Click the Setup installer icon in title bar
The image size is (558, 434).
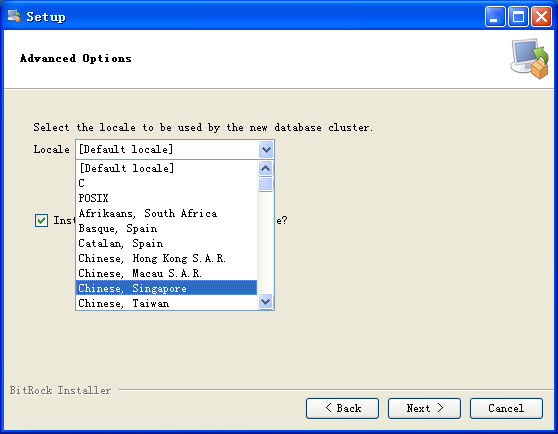[x=14, y=16]
